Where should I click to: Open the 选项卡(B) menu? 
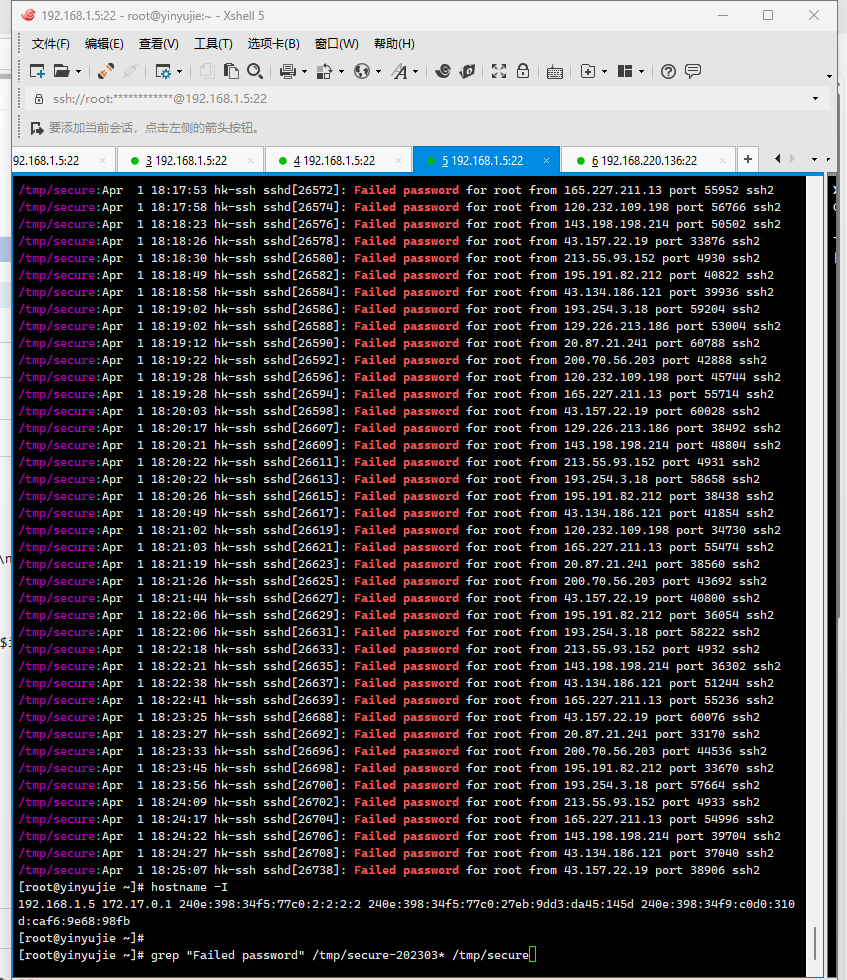(x=274, y=44)
